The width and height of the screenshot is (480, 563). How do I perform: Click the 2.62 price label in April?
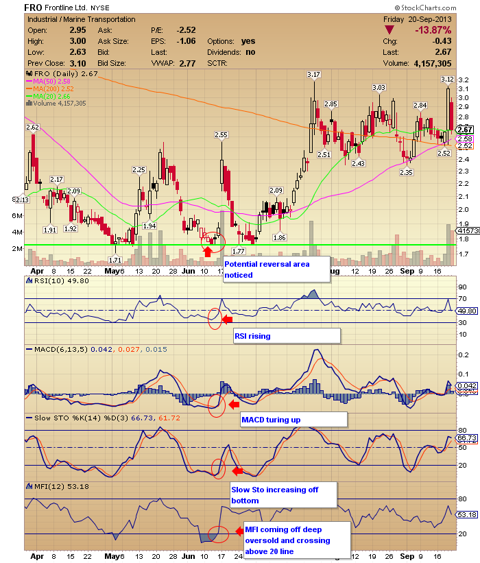[33, 127]
